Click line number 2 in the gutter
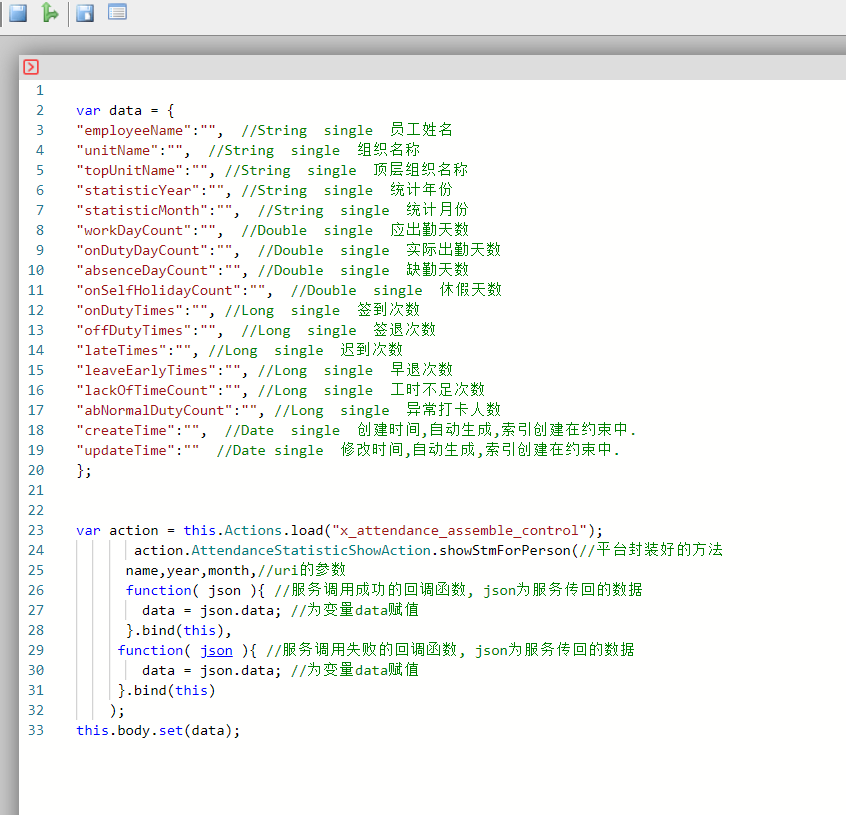This screenshot has width=846, height=815. pyautogui.click(x=40, y=110)
